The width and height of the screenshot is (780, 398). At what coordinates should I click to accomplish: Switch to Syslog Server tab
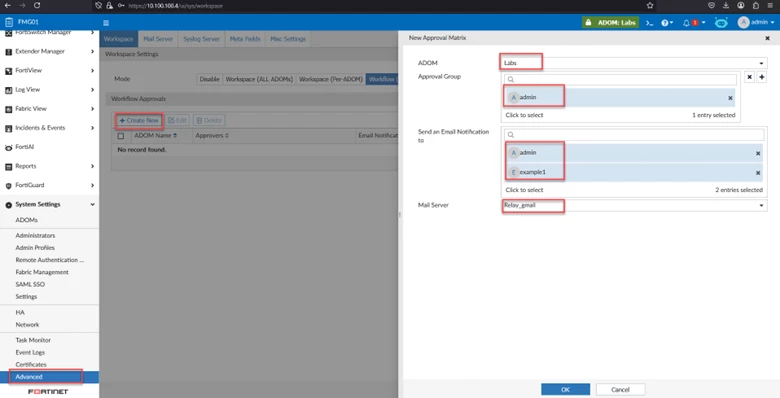(x=201, y=39)
